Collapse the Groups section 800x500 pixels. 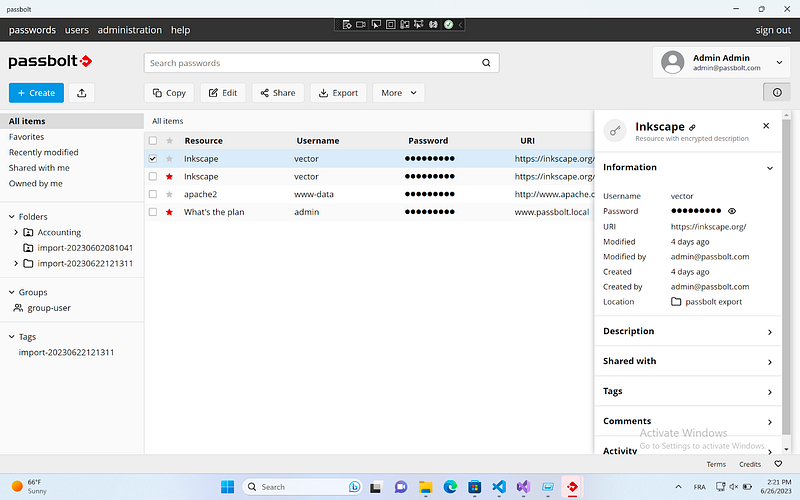pyautogui.click(x=12, y=292)
